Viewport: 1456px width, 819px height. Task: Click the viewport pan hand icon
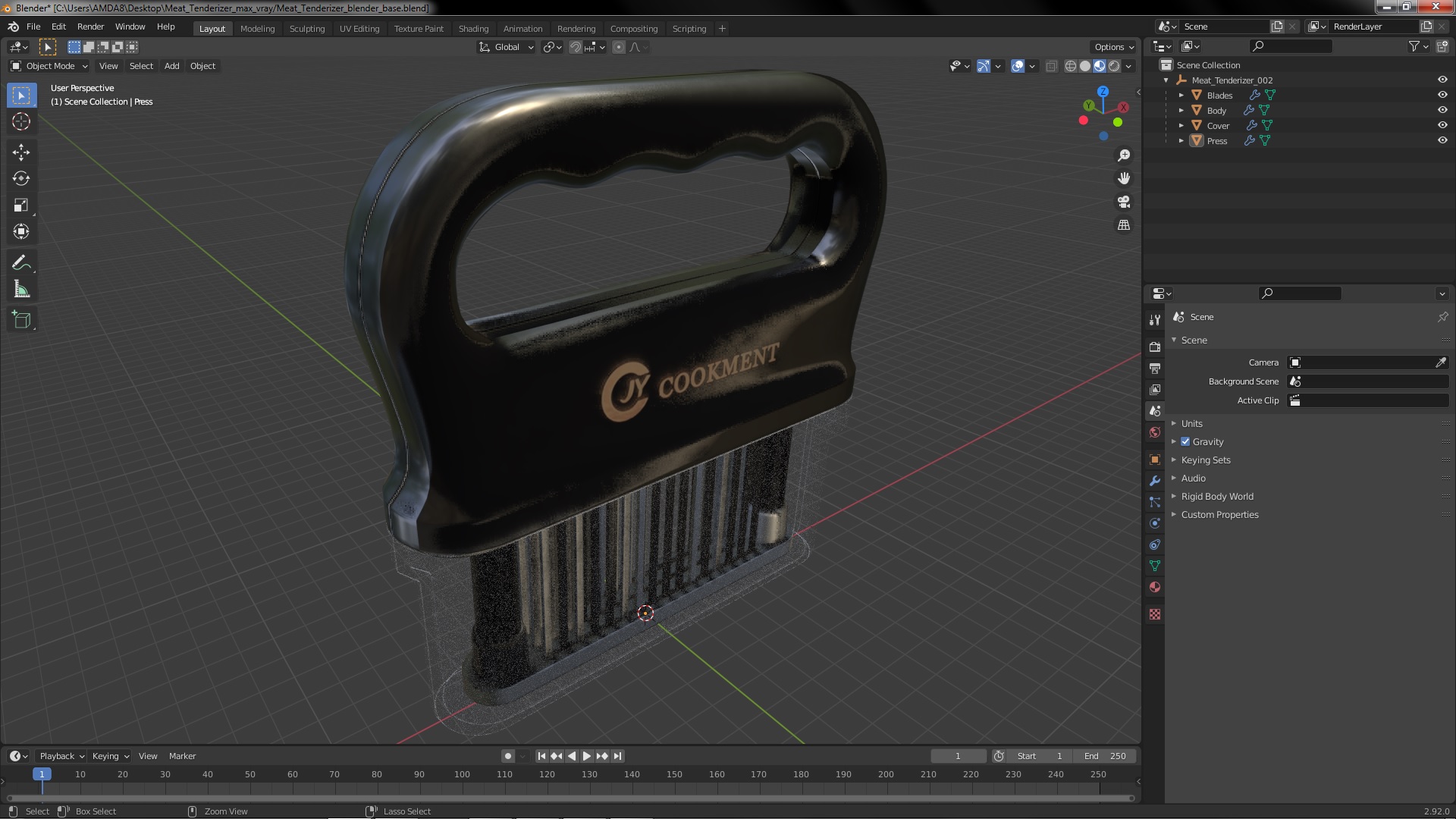[1124, 178]
